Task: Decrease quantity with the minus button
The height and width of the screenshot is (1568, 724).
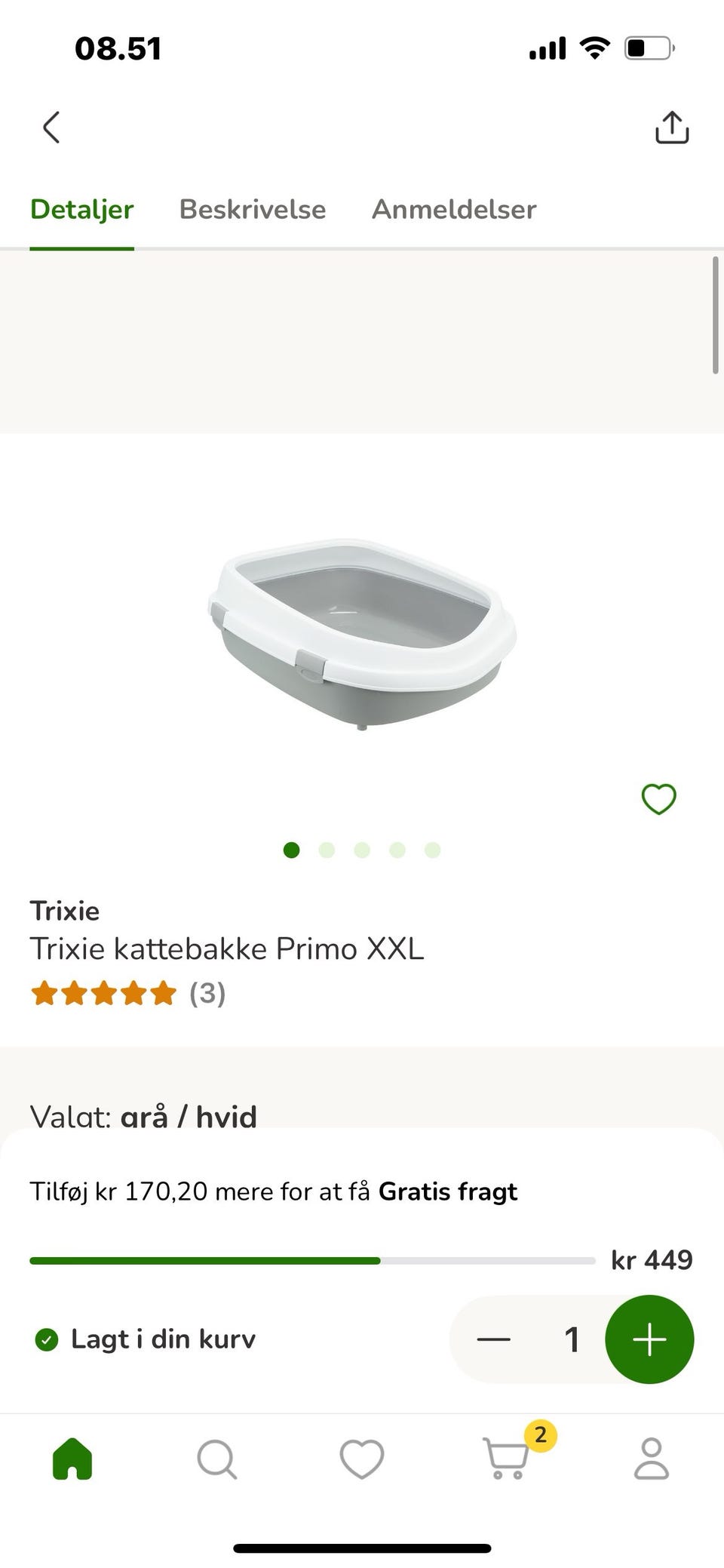Action: tap(494, 1339)
